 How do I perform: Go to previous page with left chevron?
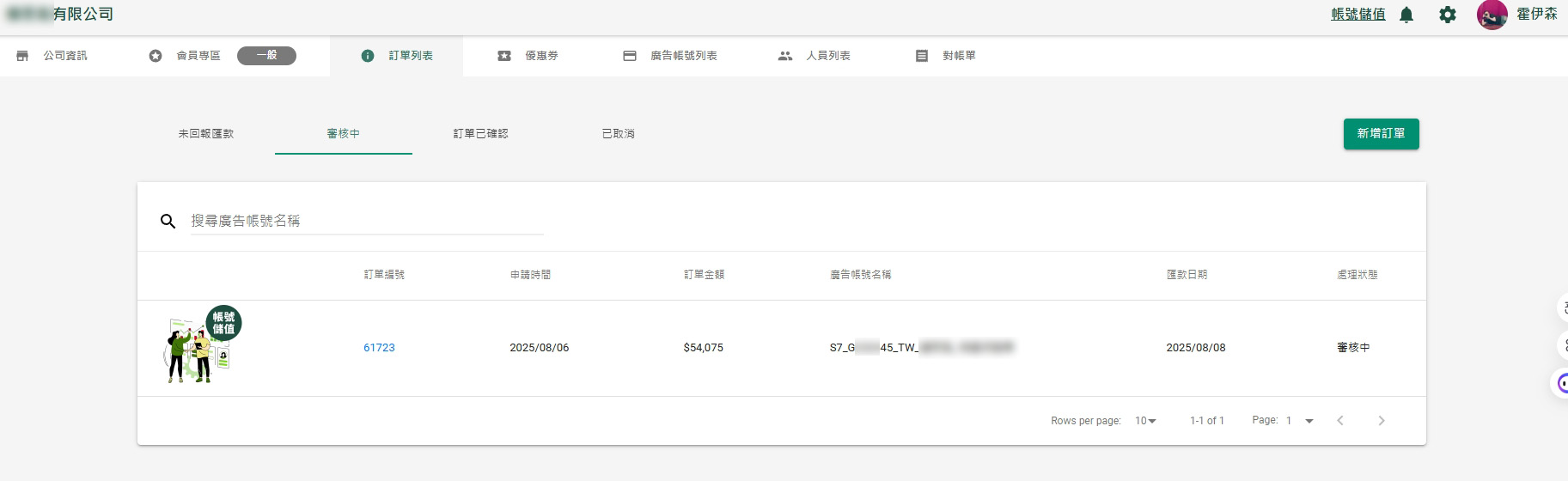pos(1340,421)
